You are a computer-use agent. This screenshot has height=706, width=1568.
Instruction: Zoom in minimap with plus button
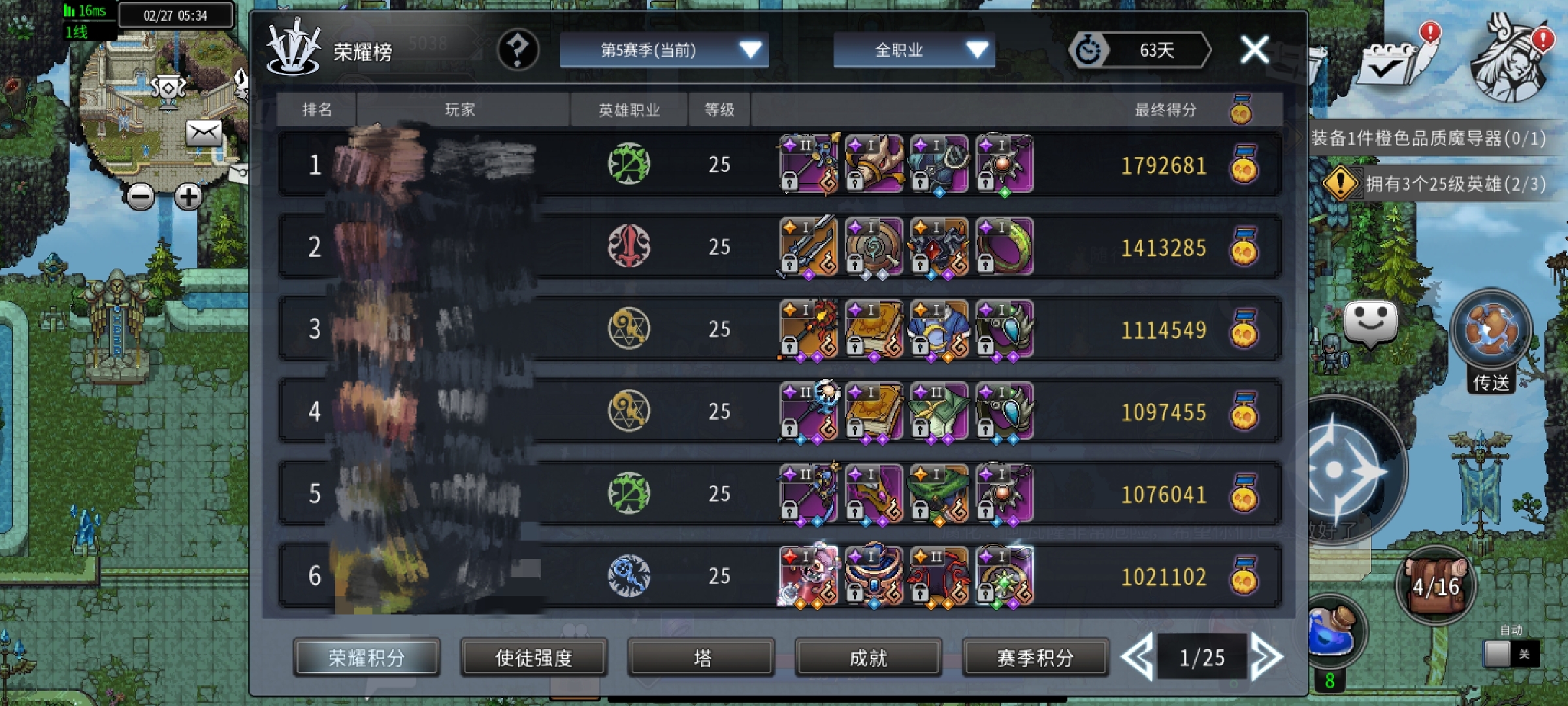click(189, 197)
